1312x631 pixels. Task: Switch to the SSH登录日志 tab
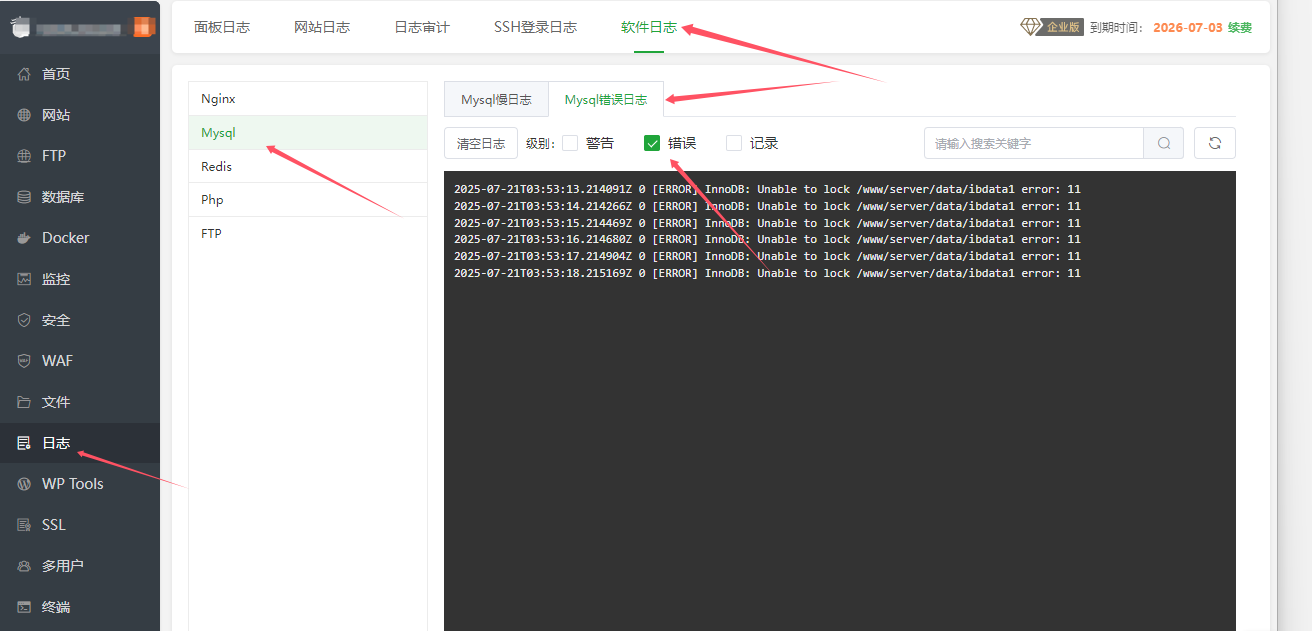coord(535,27)
